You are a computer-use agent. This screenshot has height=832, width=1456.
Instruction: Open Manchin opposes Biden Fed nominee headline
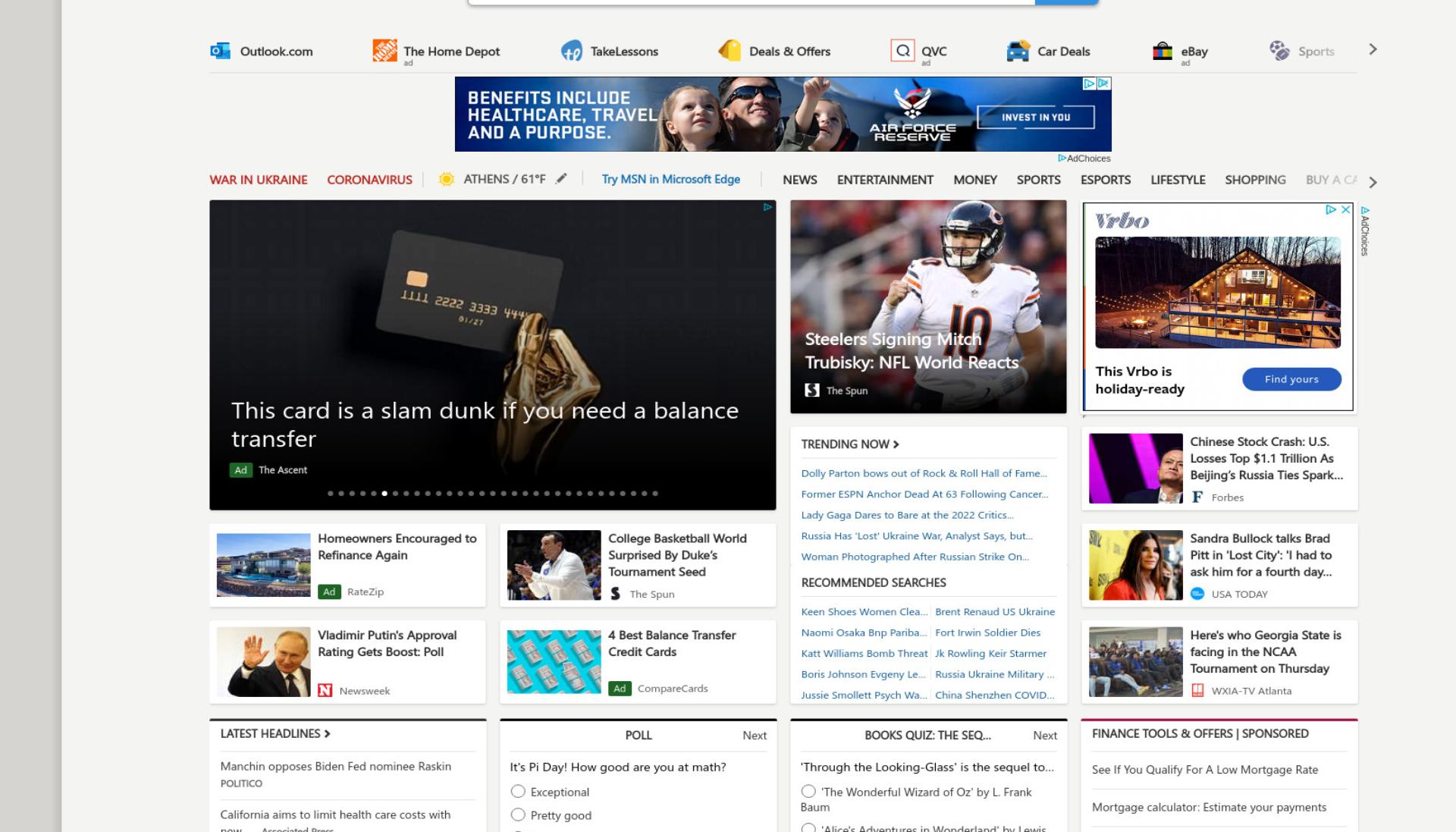[x=336, y=766]
